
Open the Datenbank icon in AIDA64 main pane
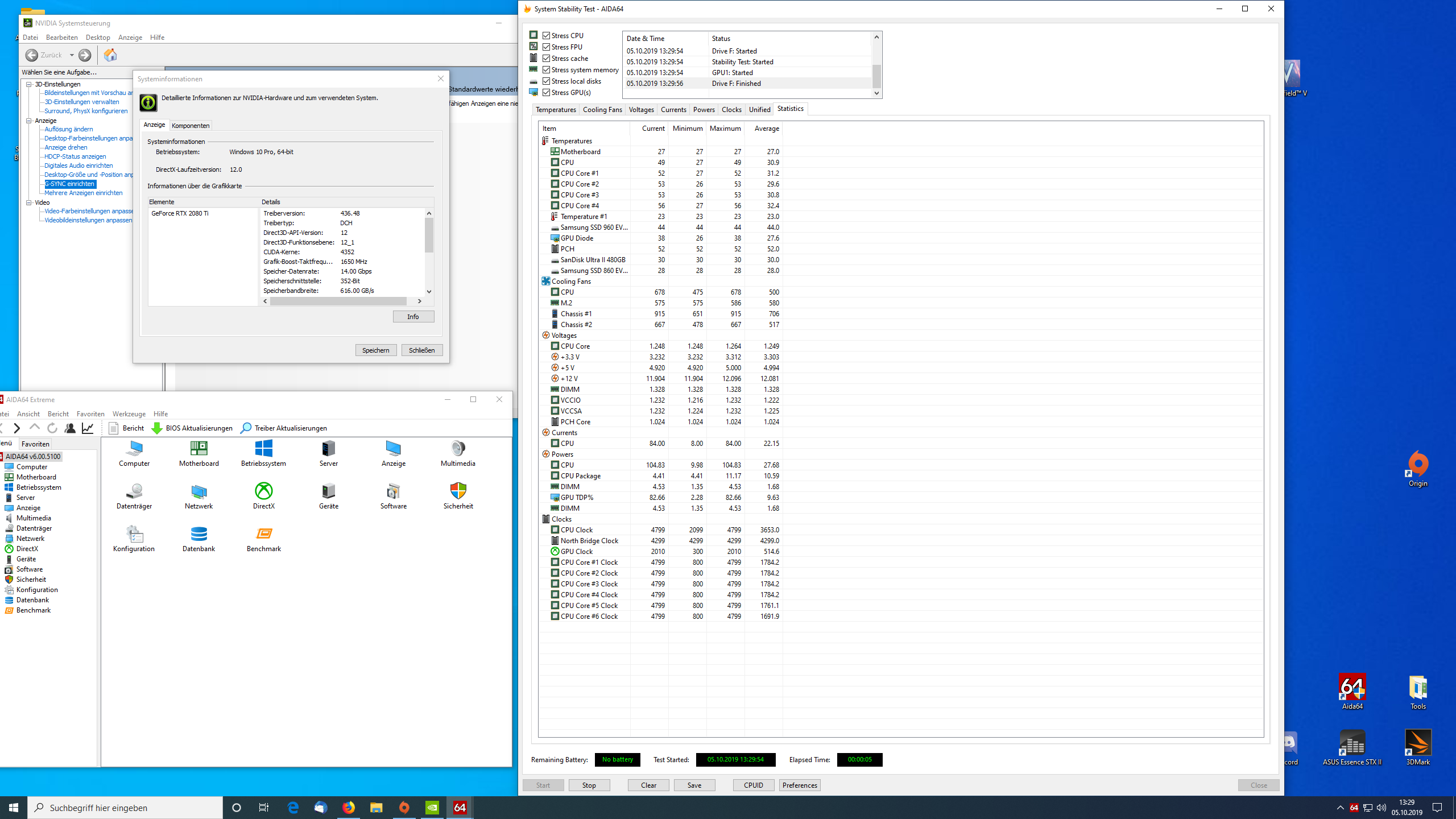(x=198, y=539)
